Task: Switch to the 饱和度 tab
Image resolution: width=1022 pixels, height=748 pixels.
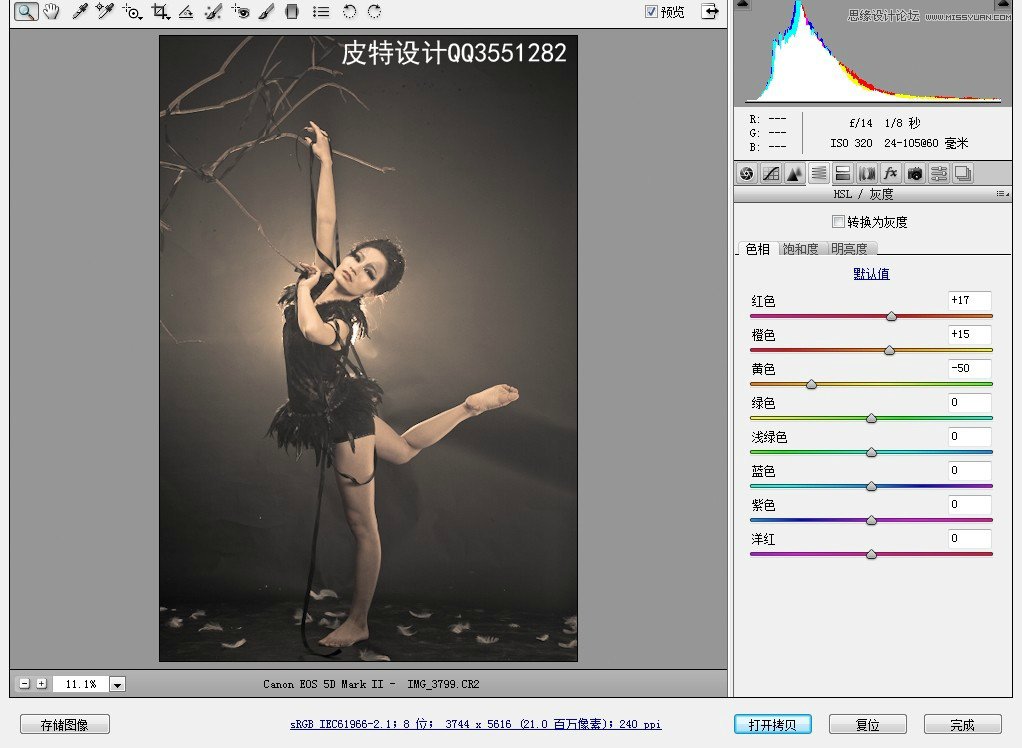Action: click(x=800, y=249)
